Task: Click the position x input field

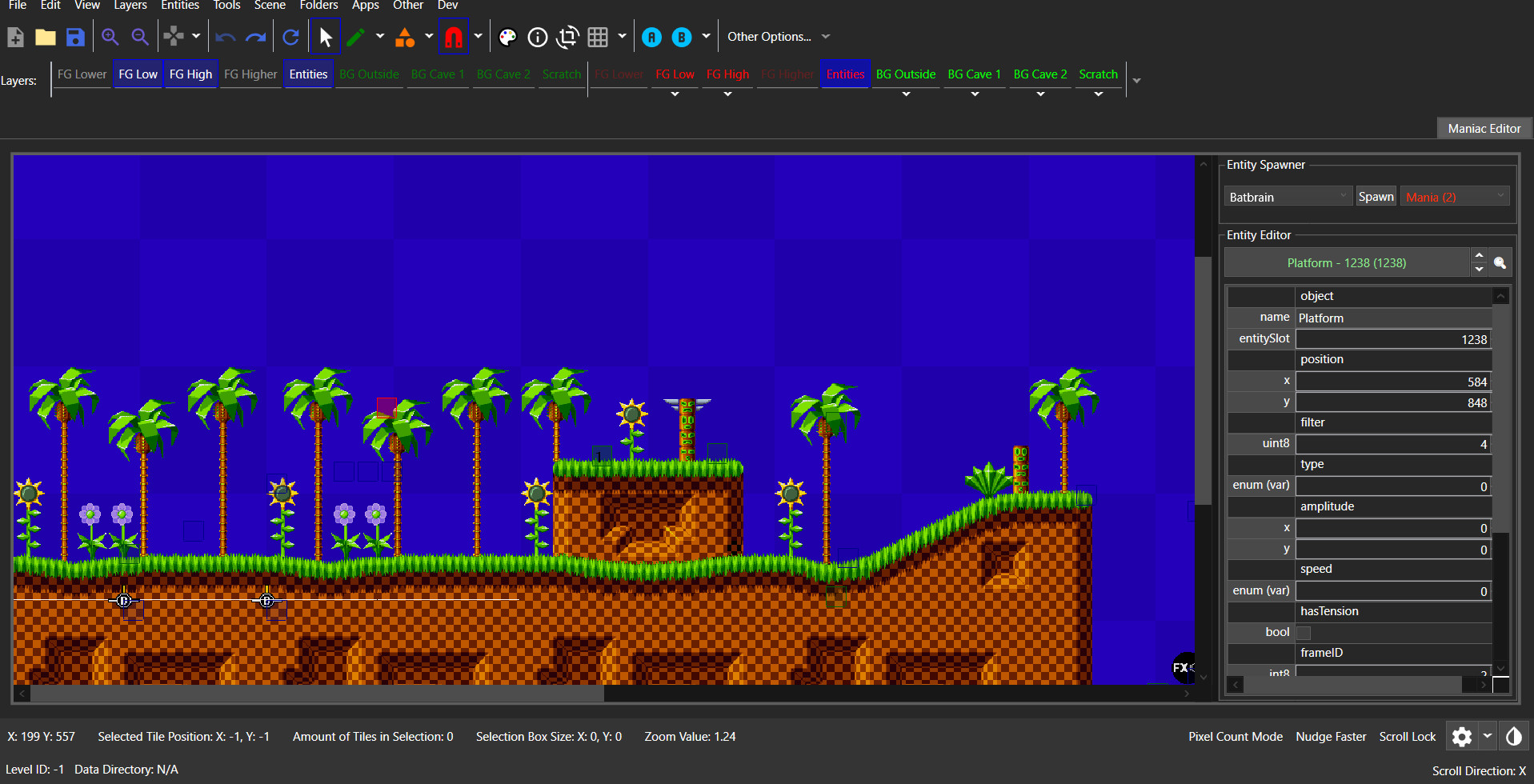Action: (x=1392, y=382)
